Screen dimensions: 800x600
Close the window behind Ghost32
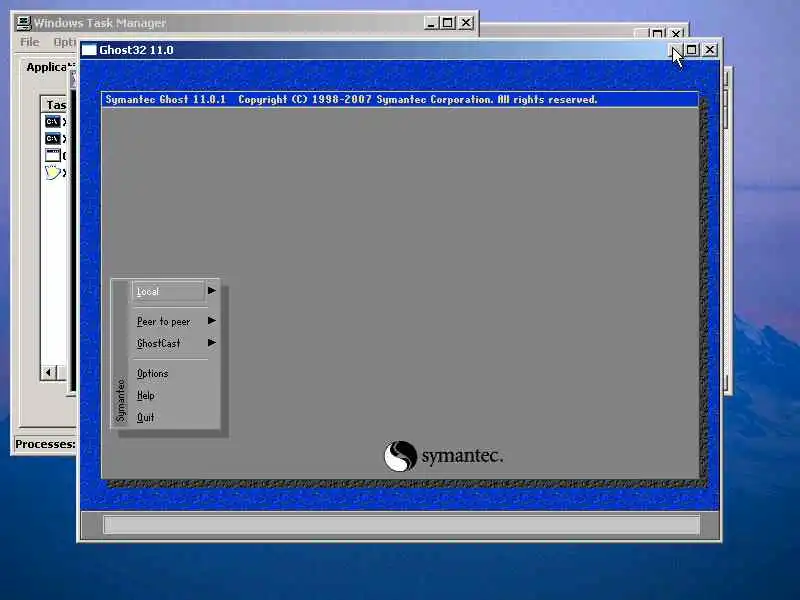(676, 34)
